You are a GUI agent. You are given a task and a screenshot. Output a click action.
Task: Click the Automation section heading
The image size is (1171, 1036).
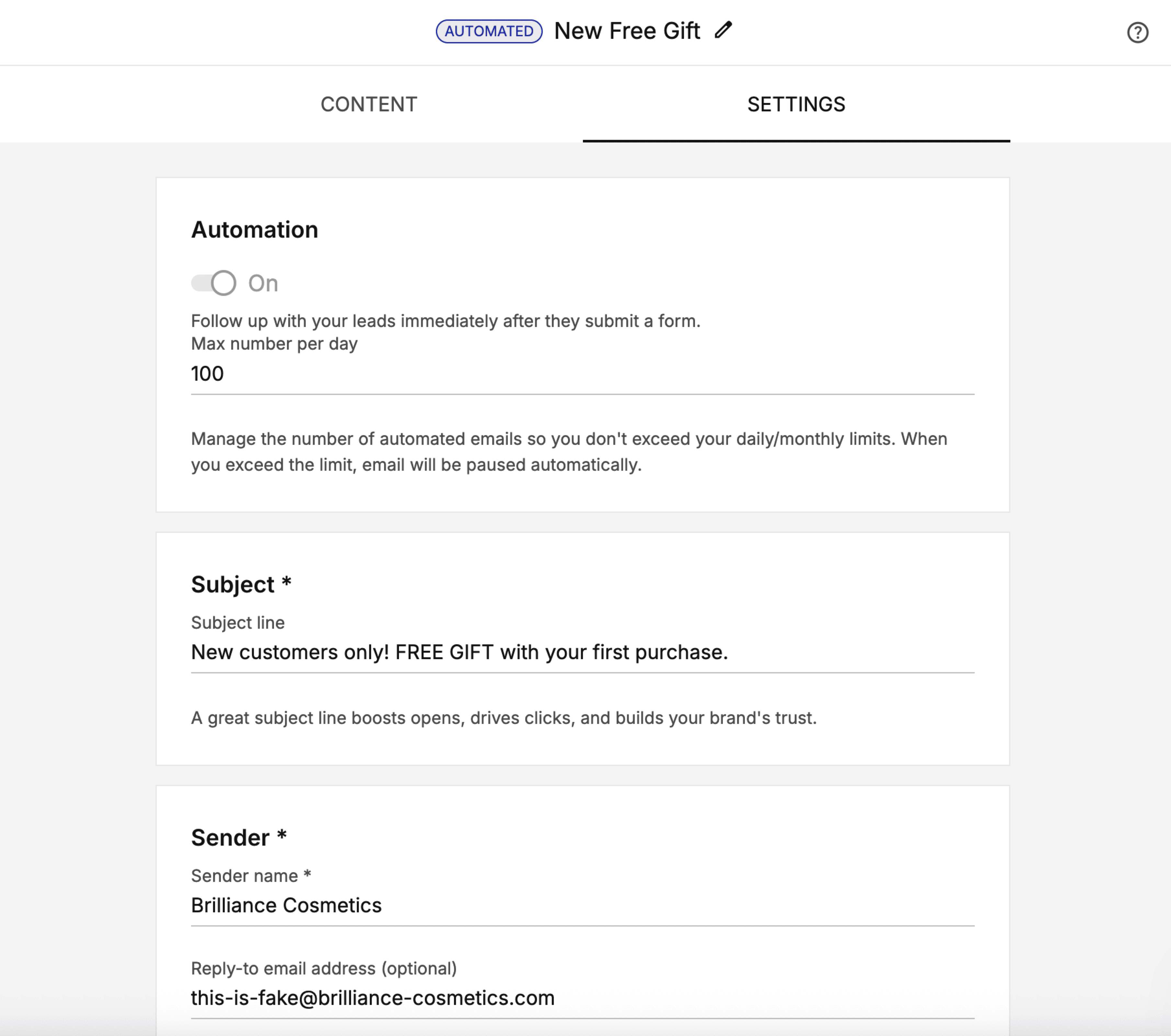point(254,230)
